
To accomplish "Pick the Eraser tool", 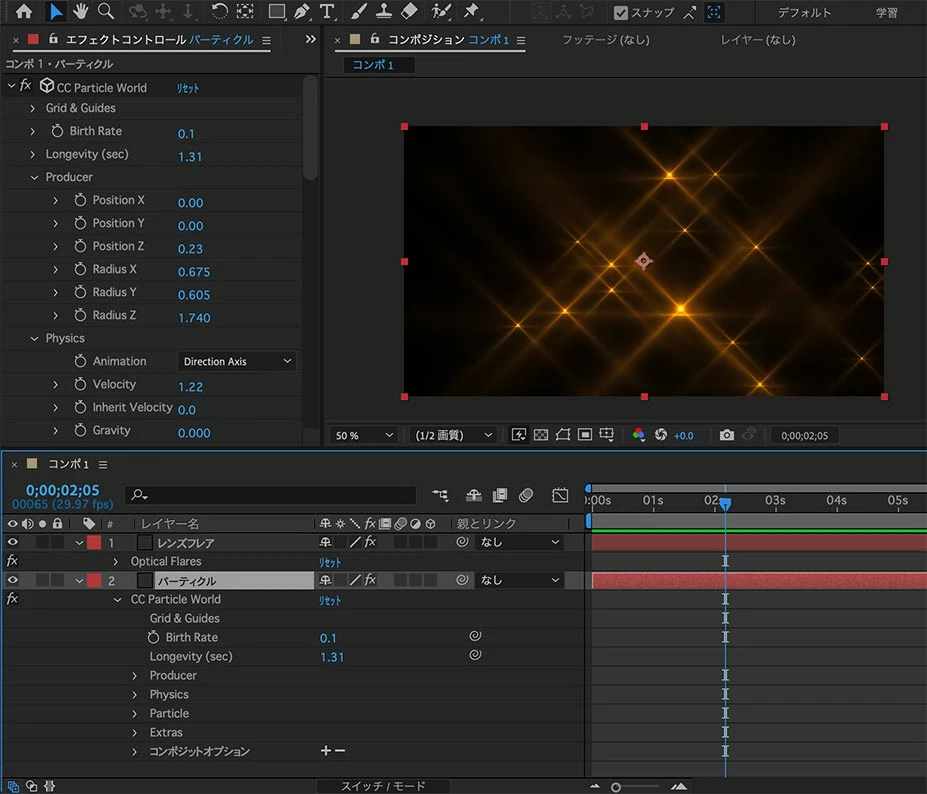I will pos(409,12).
